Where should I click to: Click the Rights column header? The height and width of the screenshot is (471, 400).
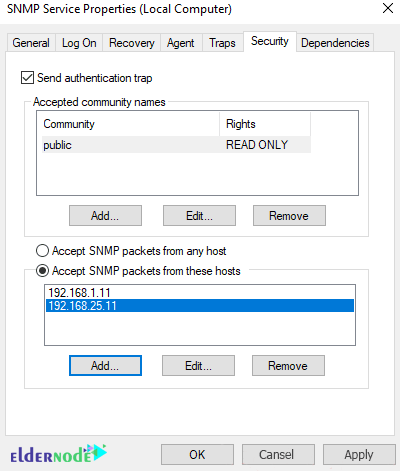265,124
